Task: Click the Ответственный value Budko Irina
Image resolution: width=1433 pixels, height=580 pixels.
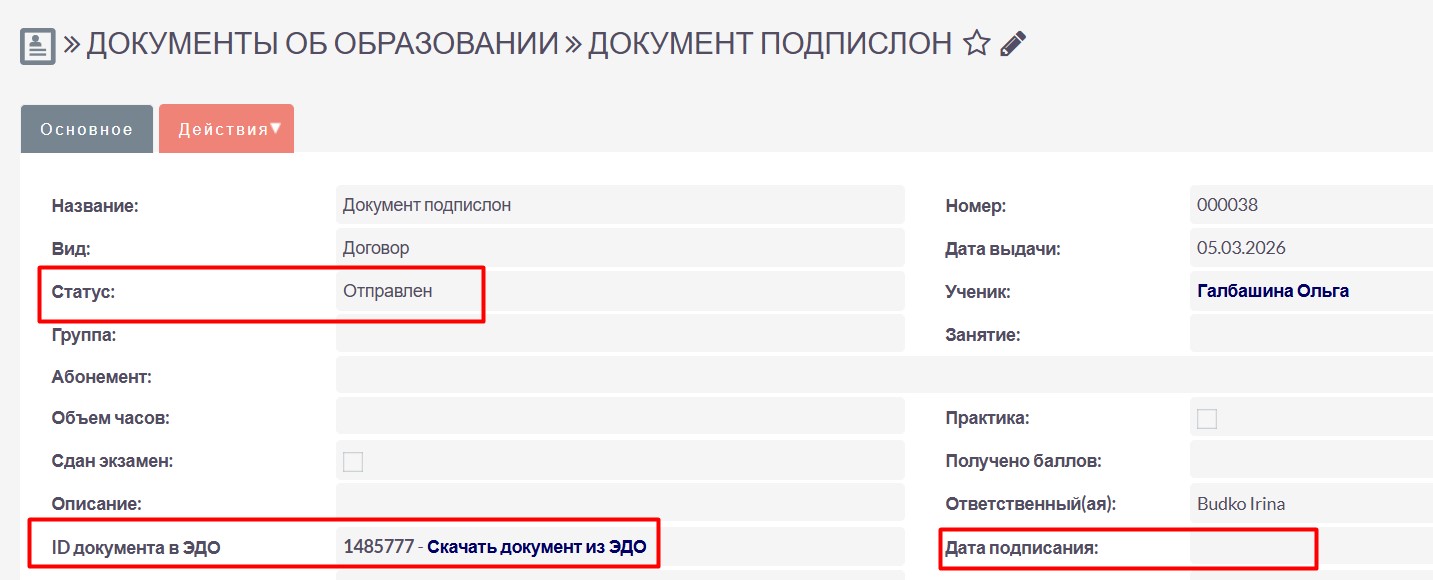Action: tap(1240, 504)
